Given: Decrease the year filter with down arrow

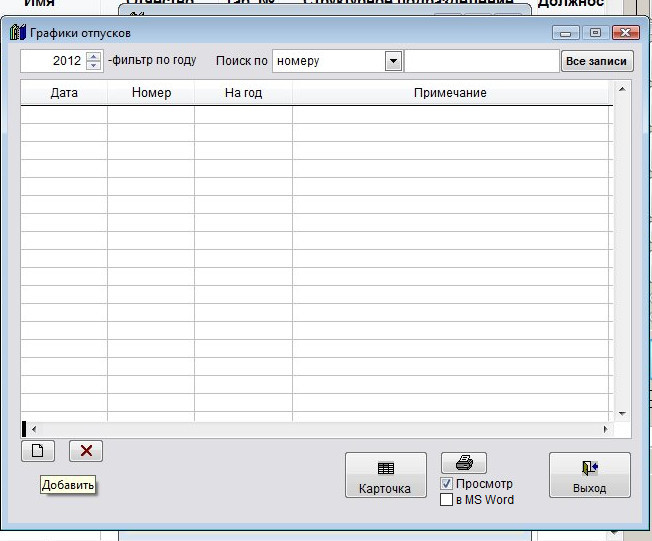Looking at the screenshot, I should click(x=94, y=66).
